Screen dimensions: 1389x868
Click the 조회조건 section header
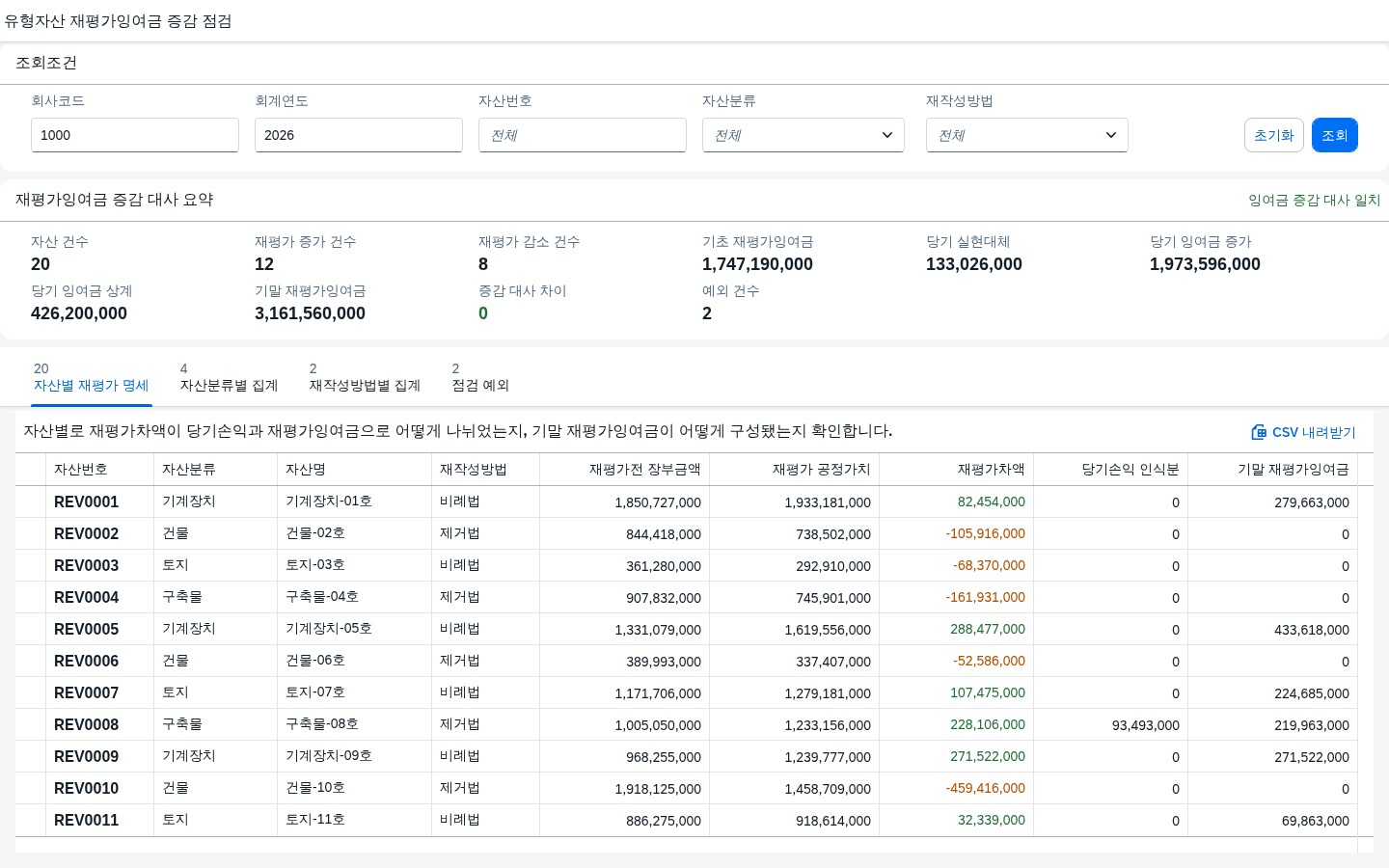click(x=46, y=63)
